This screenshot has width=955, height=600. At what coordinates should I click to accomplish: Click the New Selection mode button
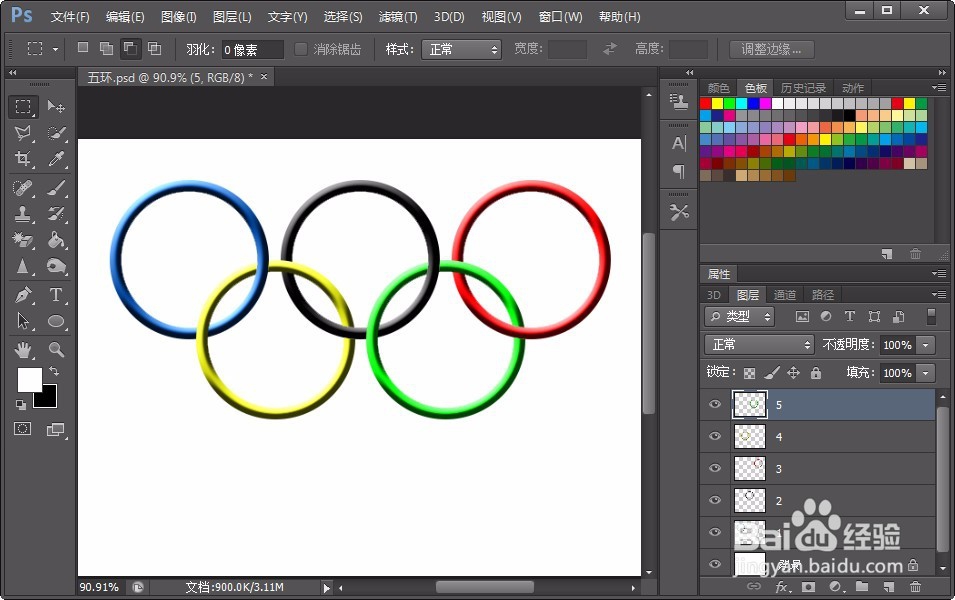pos(83,48)
